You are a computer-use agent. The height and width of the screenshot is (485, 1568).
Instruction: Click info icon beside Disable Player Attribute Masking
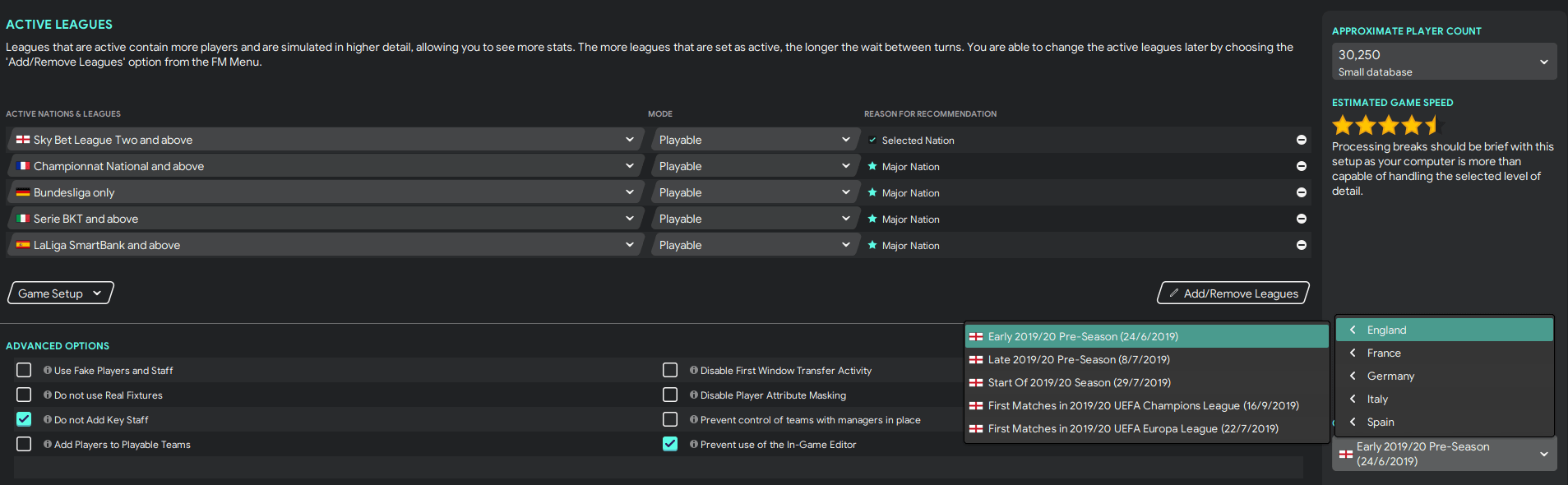pos(694,395)
